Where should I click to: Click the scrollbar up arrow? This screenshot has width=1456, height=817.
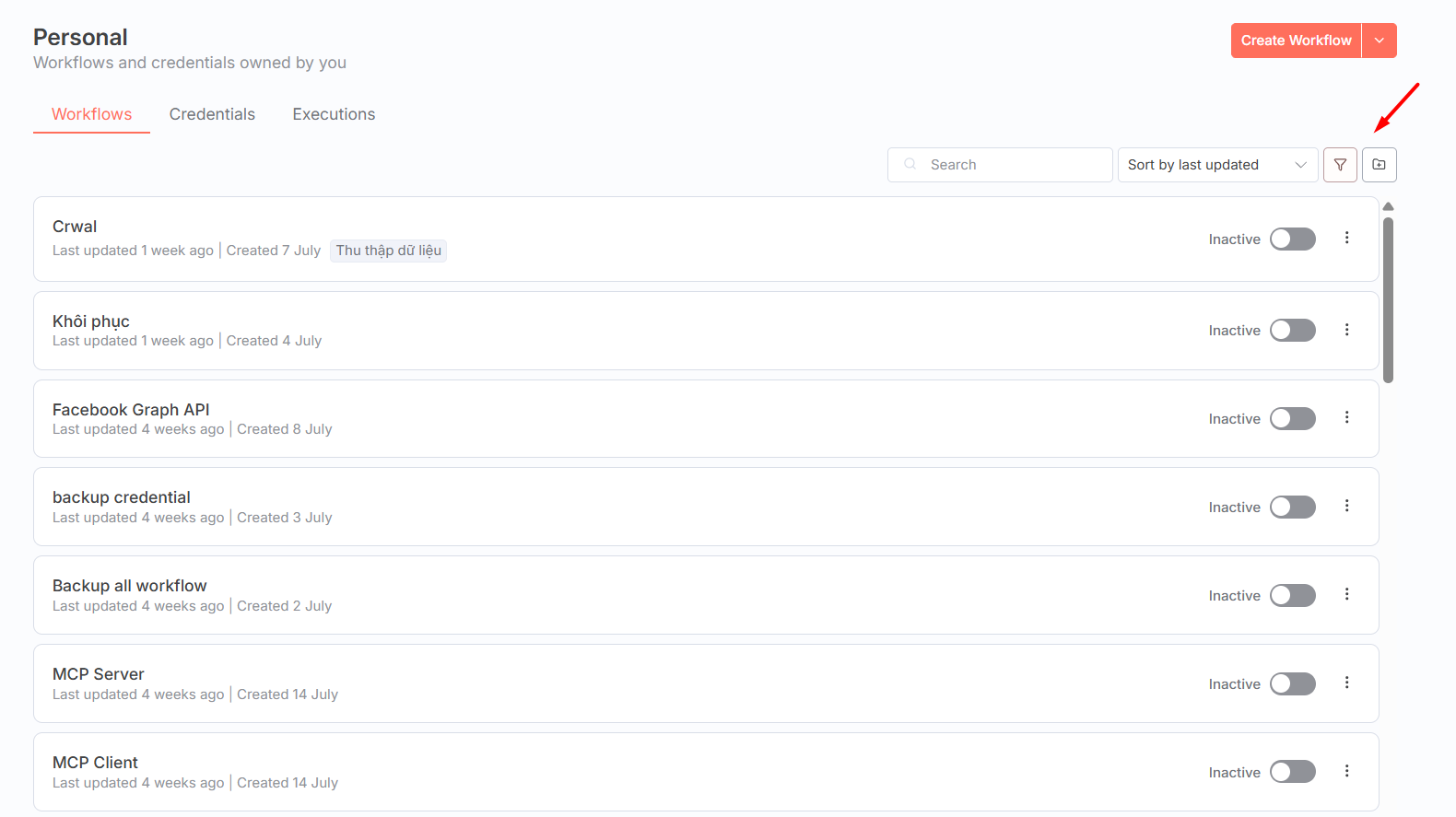1388,206
